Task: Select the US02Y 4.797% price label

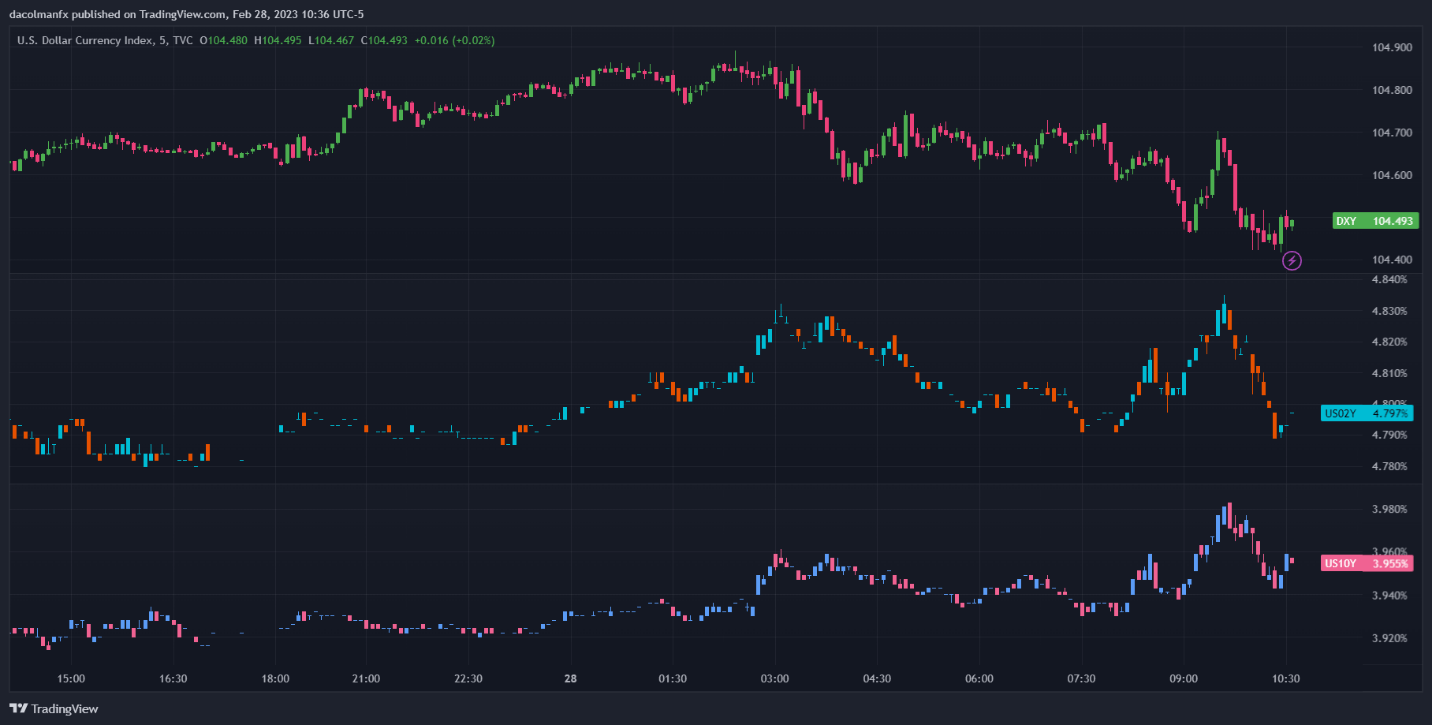Action: (1367, 413)
